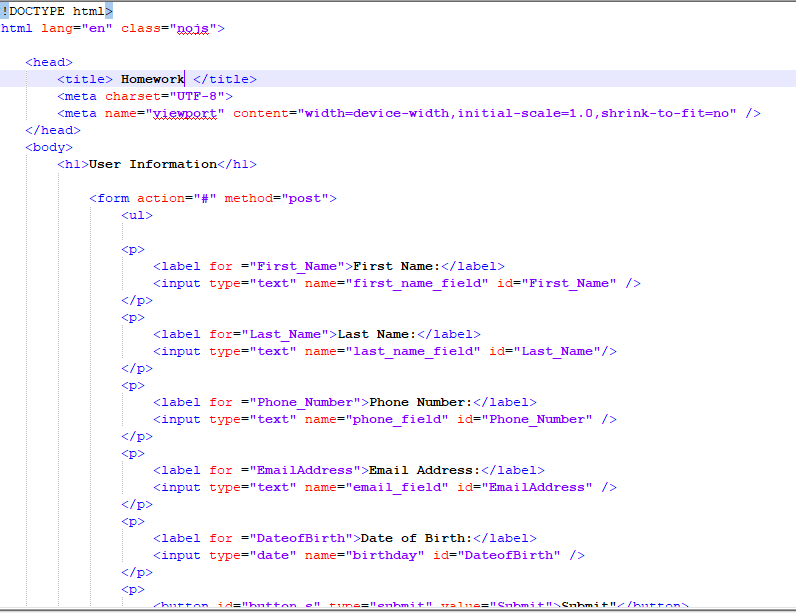796x613 pixels.
Task: Click the name="email_field" attribute
Action: [x=377, y=487]
